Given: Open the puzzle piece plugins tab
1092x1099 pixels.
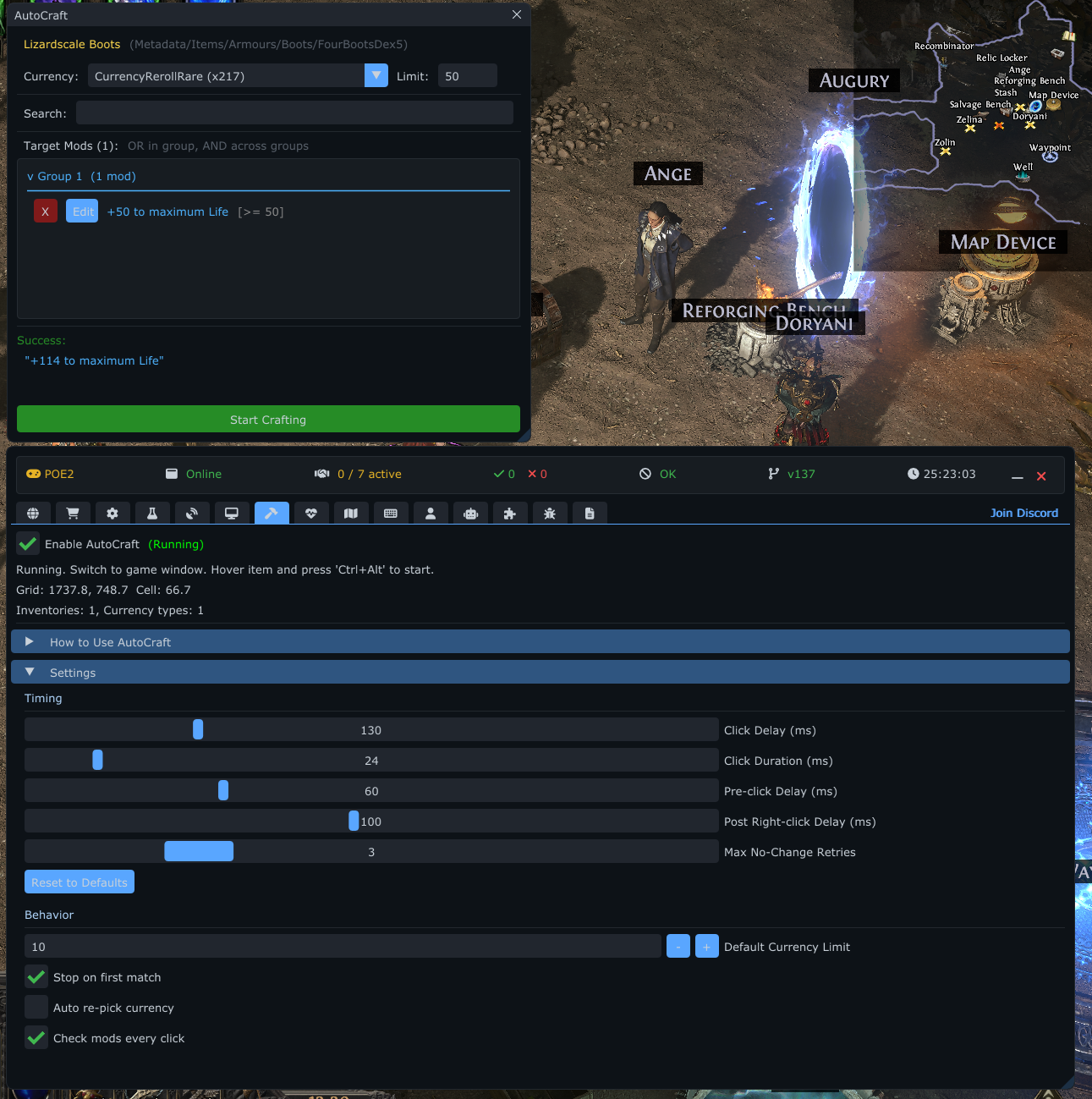Looking at the screenshot, I should coord(510,513).
